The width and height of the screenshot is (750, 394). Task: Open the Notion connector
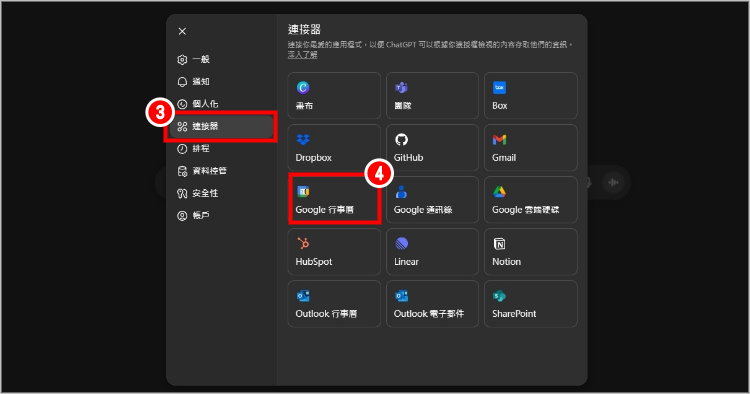pyautogui.click(x=531, y=252)
